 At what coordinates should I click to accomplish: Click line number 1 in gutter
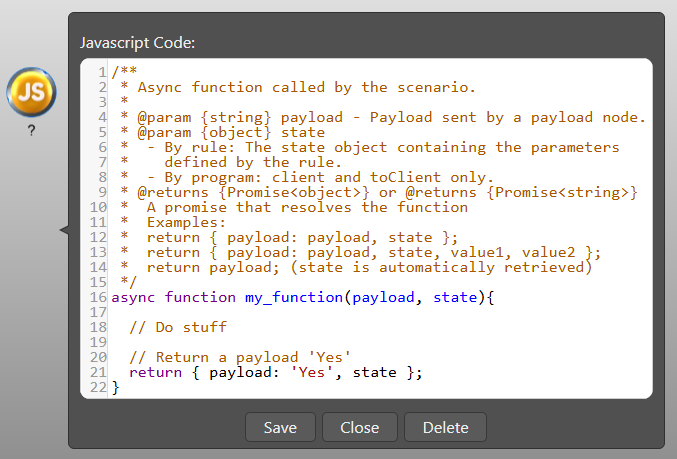[102, 72]
